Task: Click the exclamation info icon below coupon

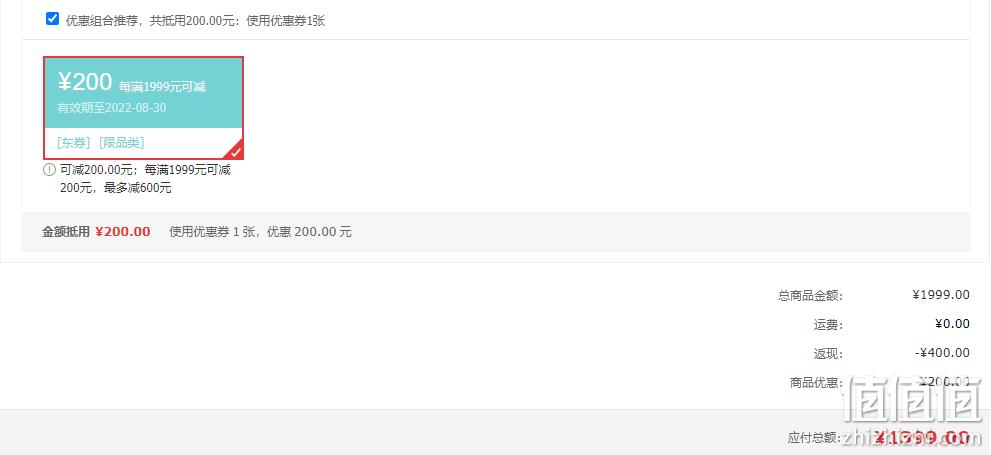Action: tap(49, 170)
